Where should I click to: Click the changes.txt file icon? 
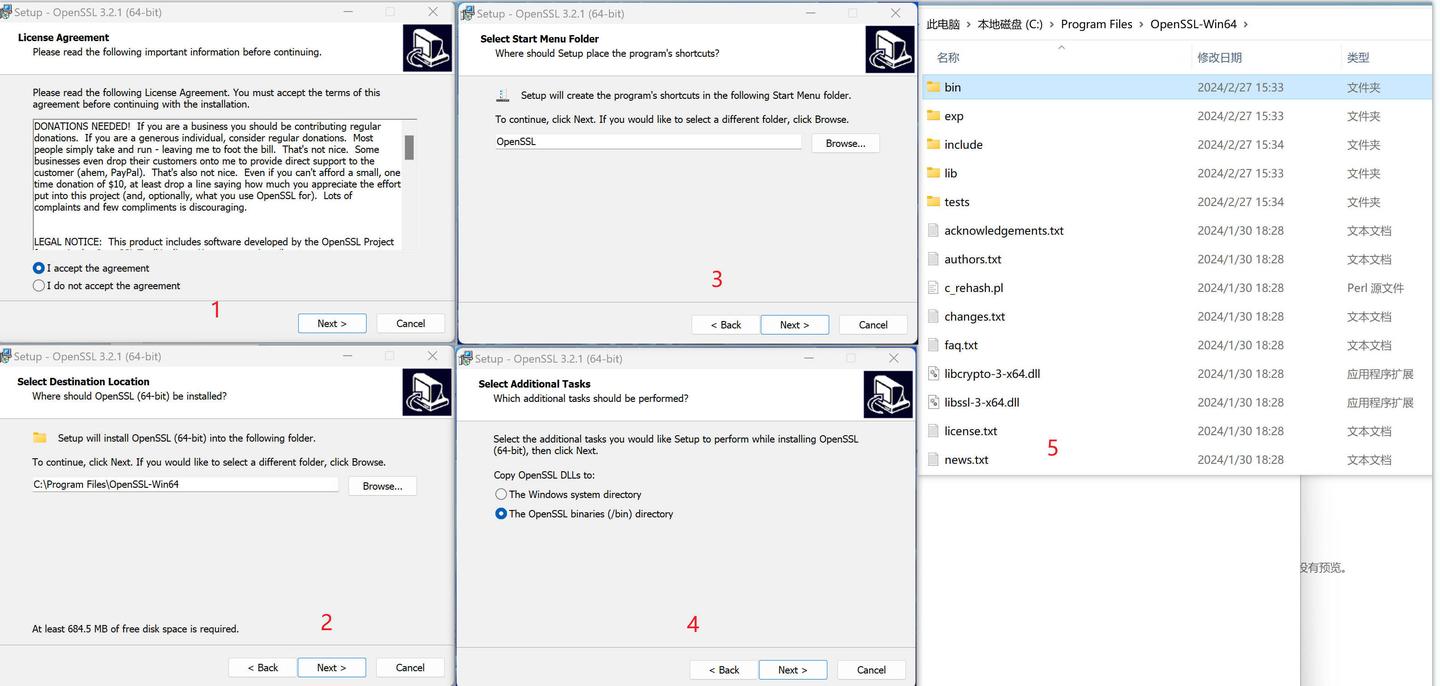933,316
